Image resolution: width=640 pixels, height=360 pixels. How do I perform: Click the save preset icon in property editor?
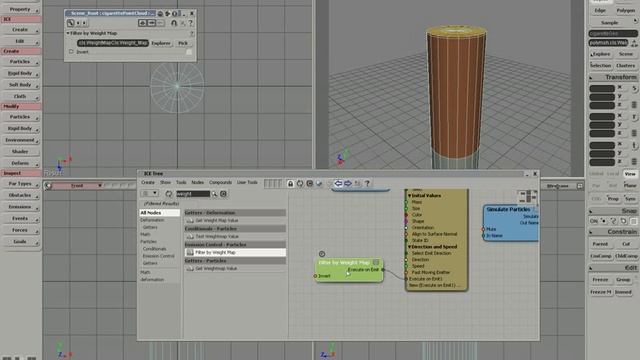[x=151, y=23]
